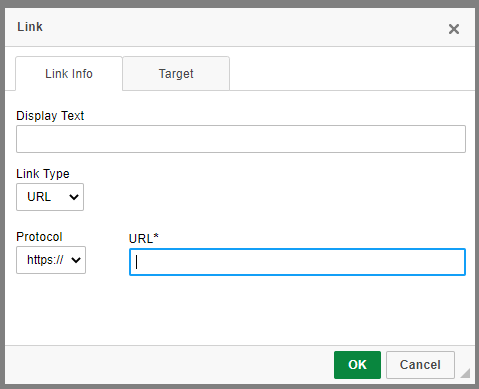The height and width of the screenshot is (389, 479).
Task: Click the empty tab strip beside Target
Action: pyautogui.click(x=352, y=73)
